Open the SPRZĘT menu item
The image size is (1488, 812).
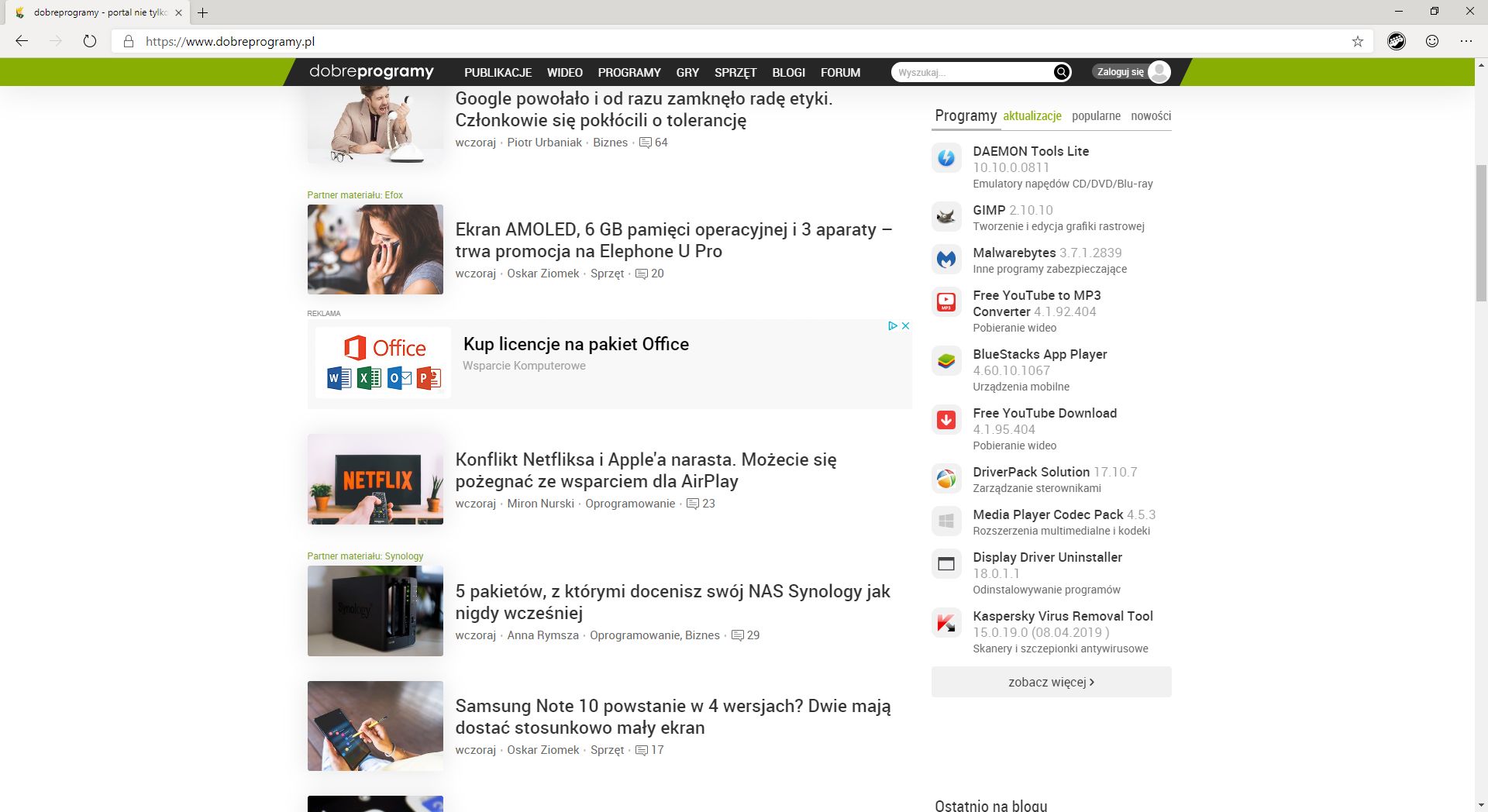click(x=735, y=73)
